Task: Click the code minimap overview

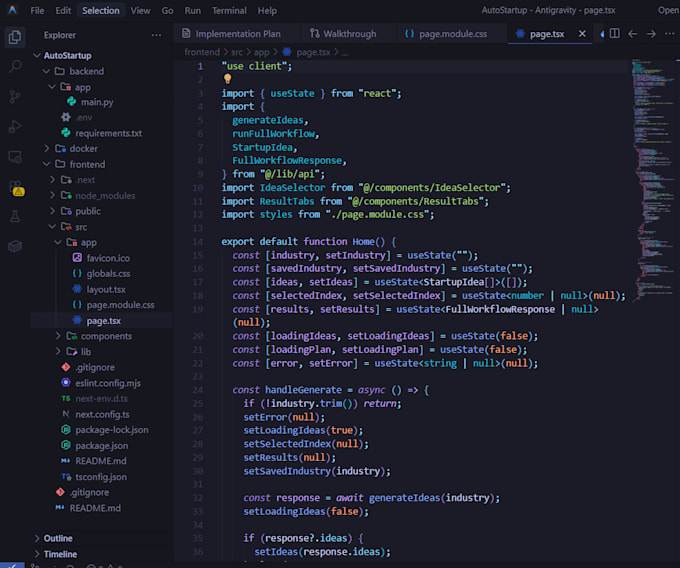Action: pyautogui.click(x=655, y=182)
